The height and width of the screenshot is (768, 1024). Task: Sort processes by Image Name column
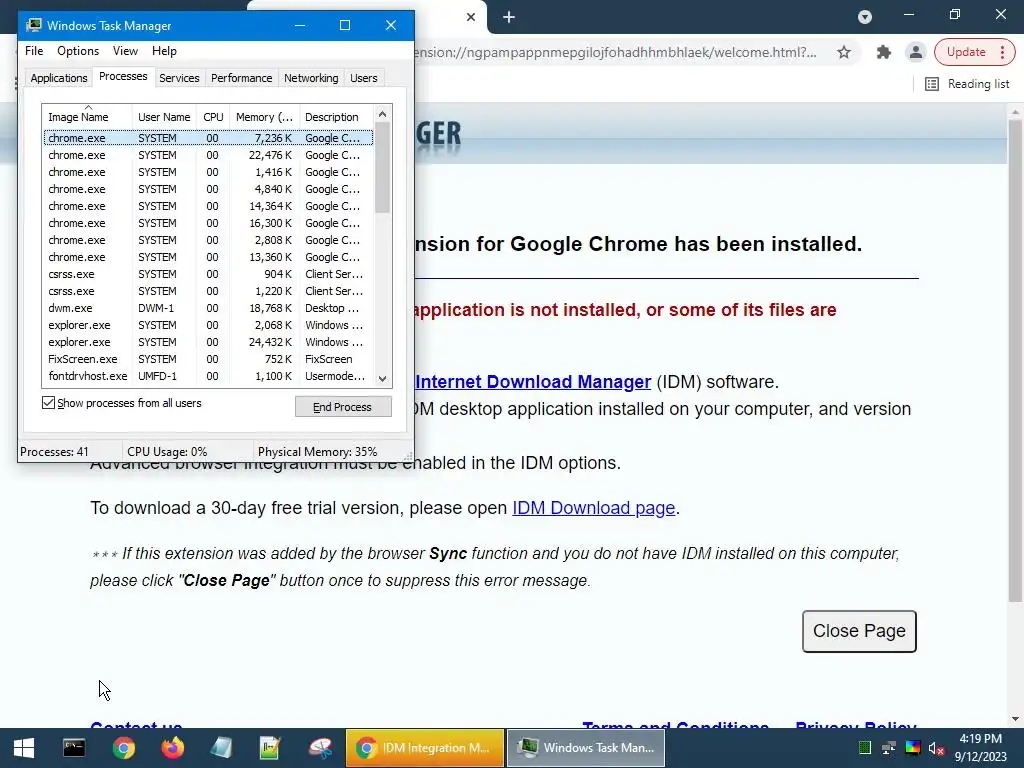87,117
